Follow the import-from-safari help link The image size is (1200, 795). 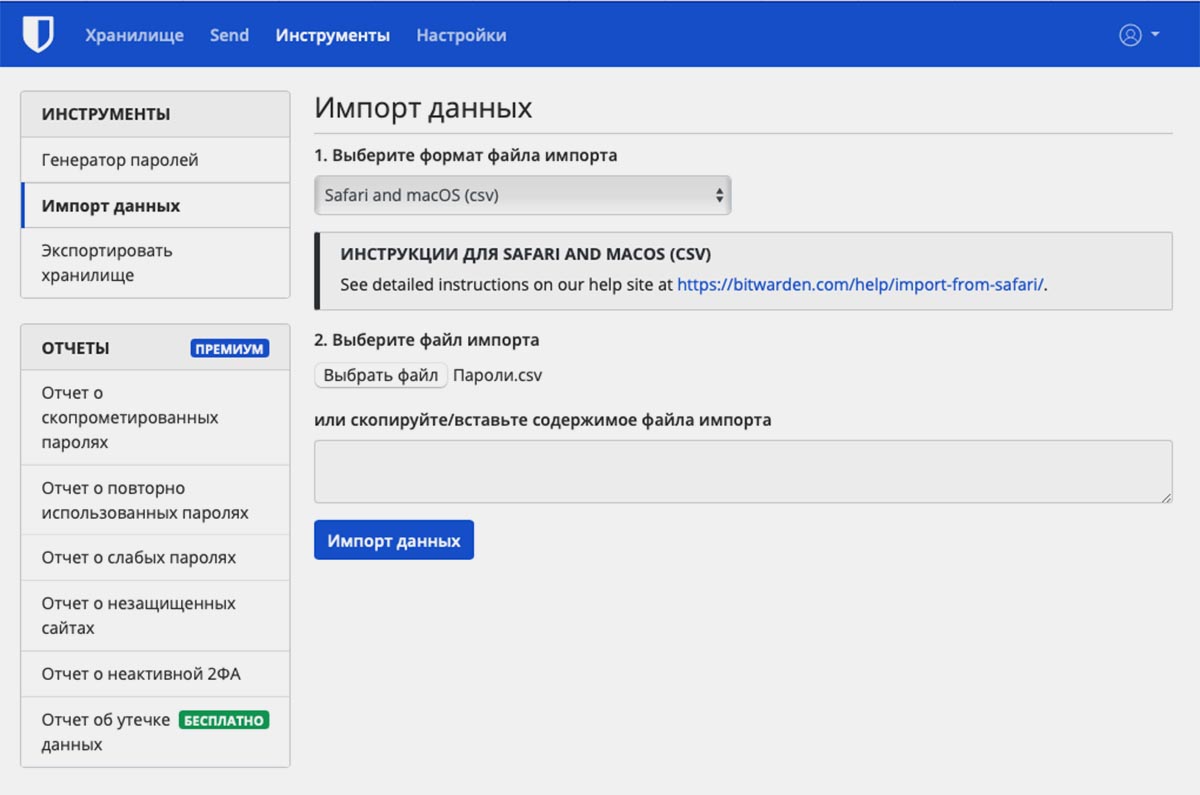pos(860,285)
